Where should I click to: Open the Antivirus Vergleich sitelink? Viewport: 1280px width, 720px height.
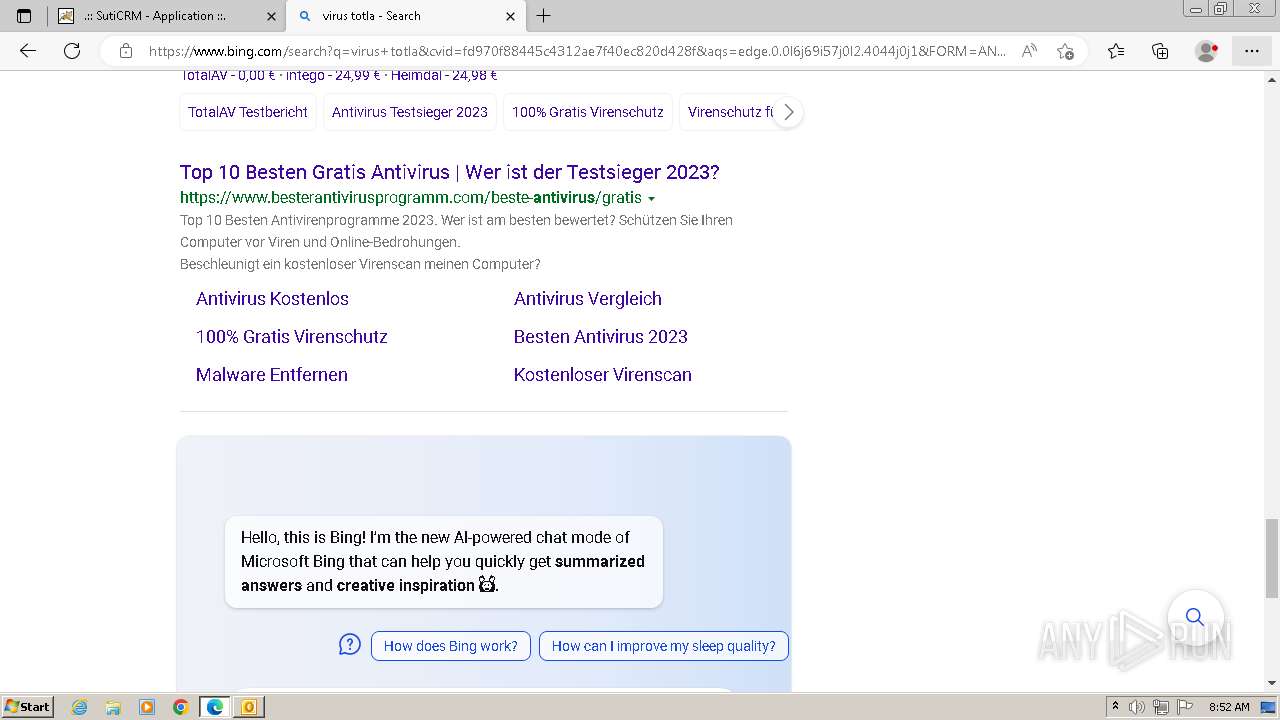pos(588,299)
